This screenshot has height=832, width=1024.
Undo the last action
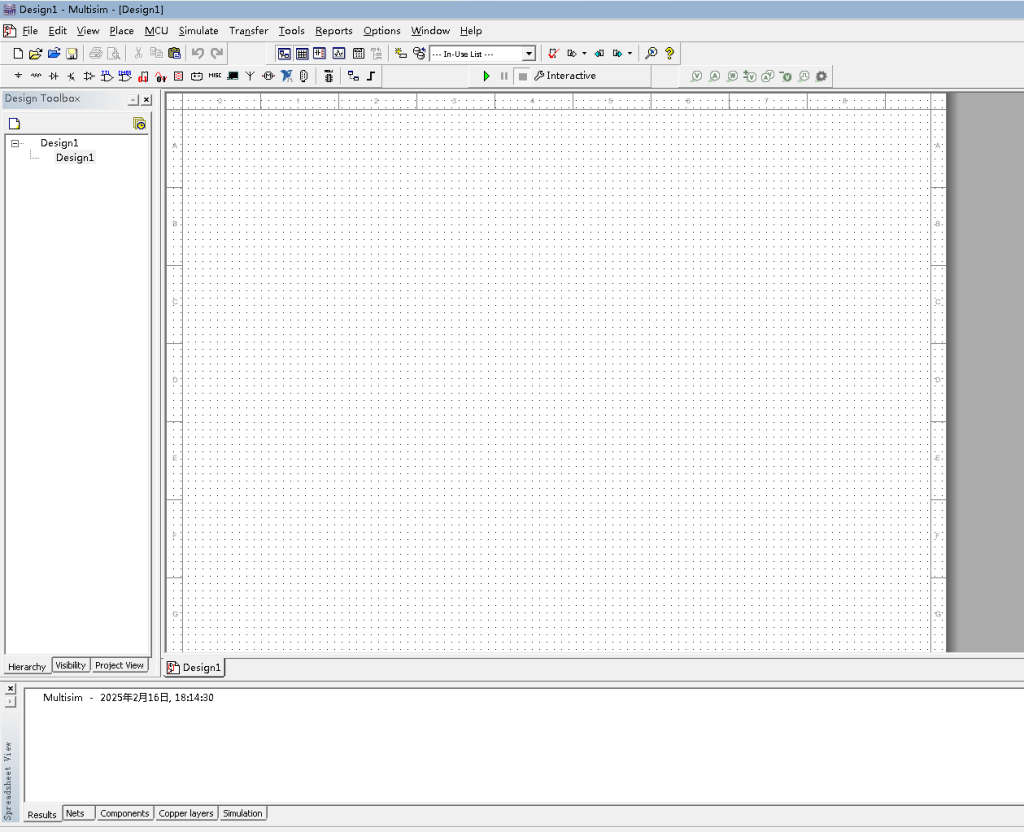(198, 54)
